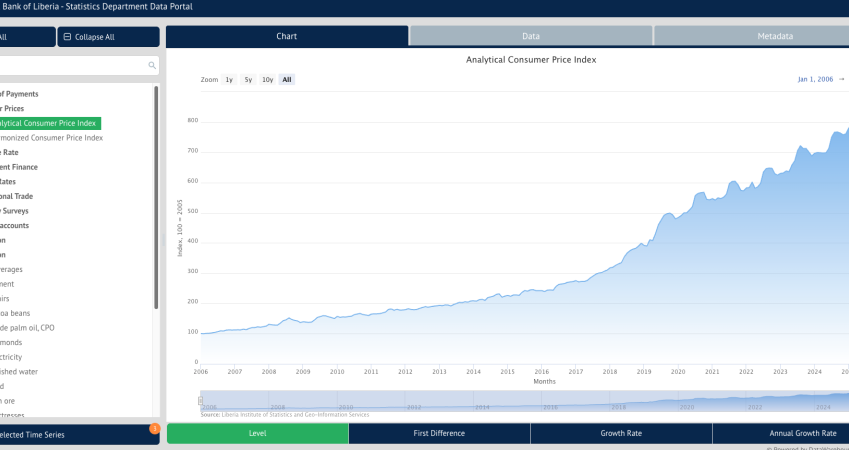Expand the Surveys category
Screen dimensions: 849x450
(x=15, y=211)
